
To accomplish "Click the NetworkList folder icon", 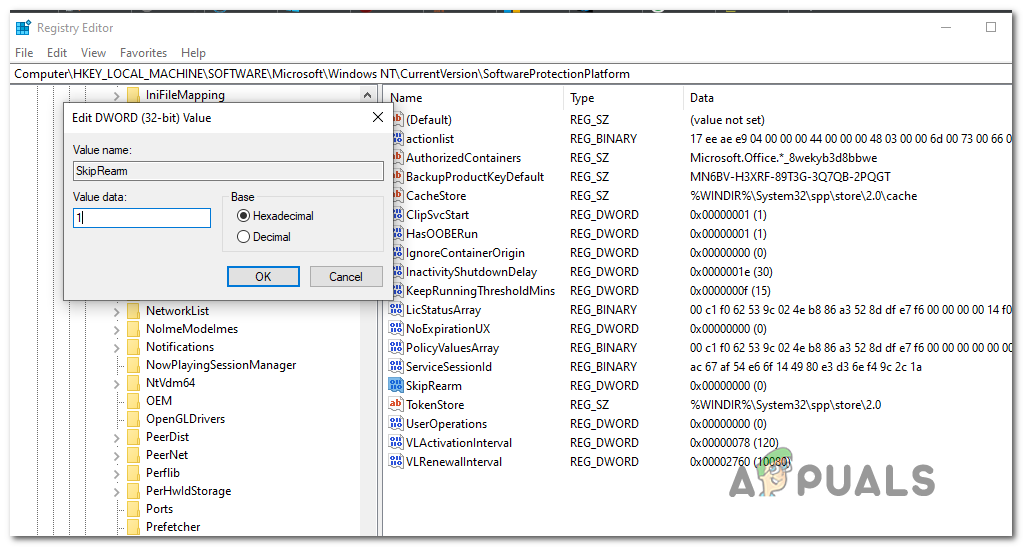I will pos(134,311).
